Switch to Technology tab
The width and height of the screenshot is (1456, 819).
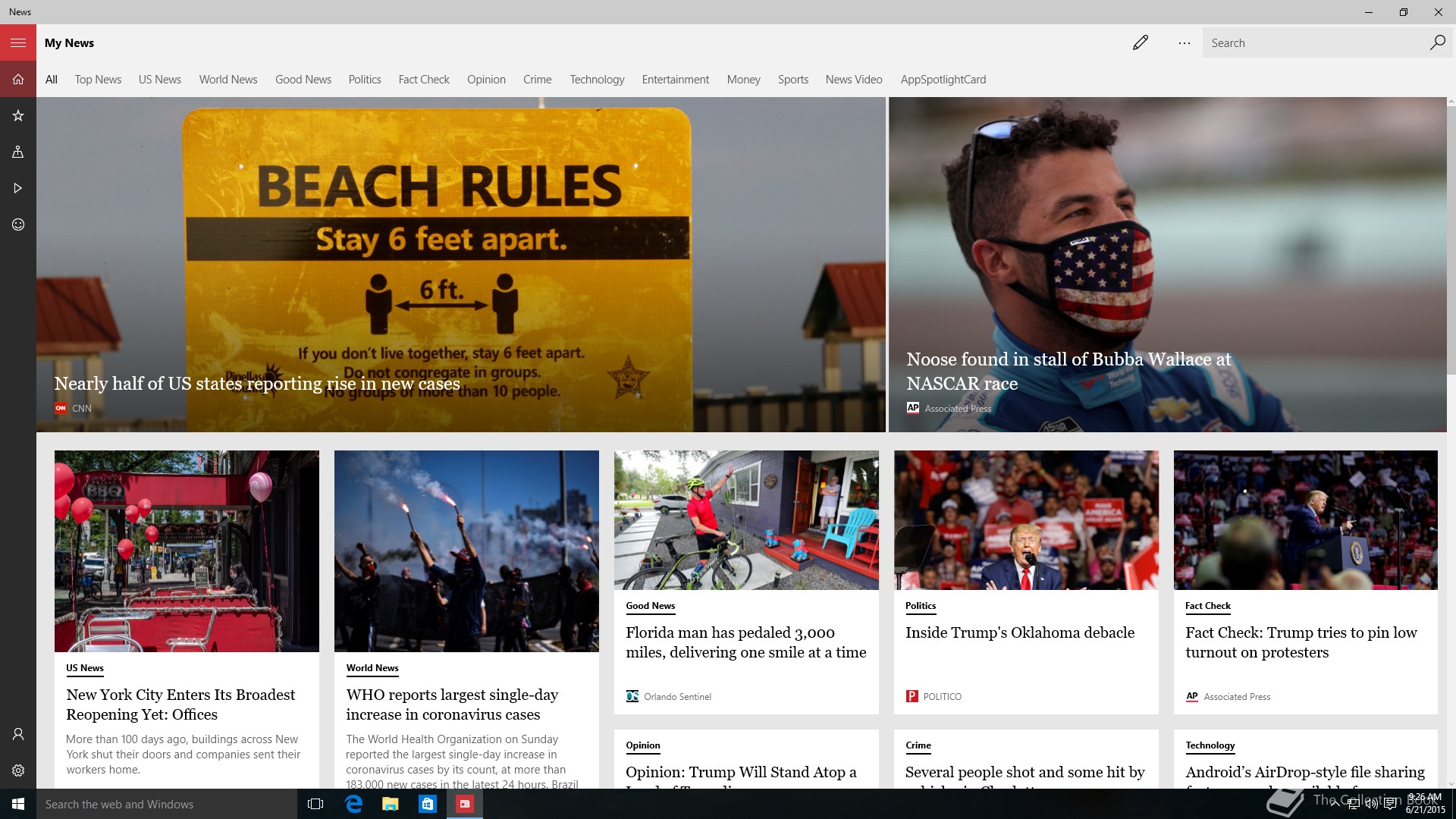click(597, 80)
